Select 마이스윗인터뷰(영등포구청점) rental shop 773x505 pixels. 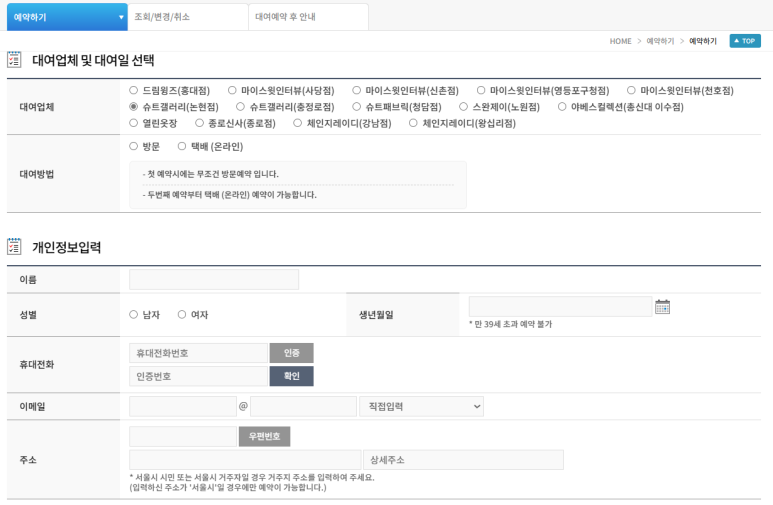(x=481, y=90)
